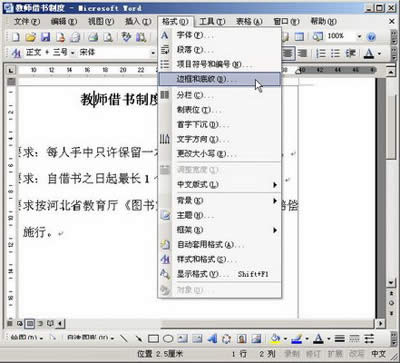Click the Bullets list icon
Image resolution: width=400 pixels, height=363 pixels.
pyautogui.click(x=335, y=53)
